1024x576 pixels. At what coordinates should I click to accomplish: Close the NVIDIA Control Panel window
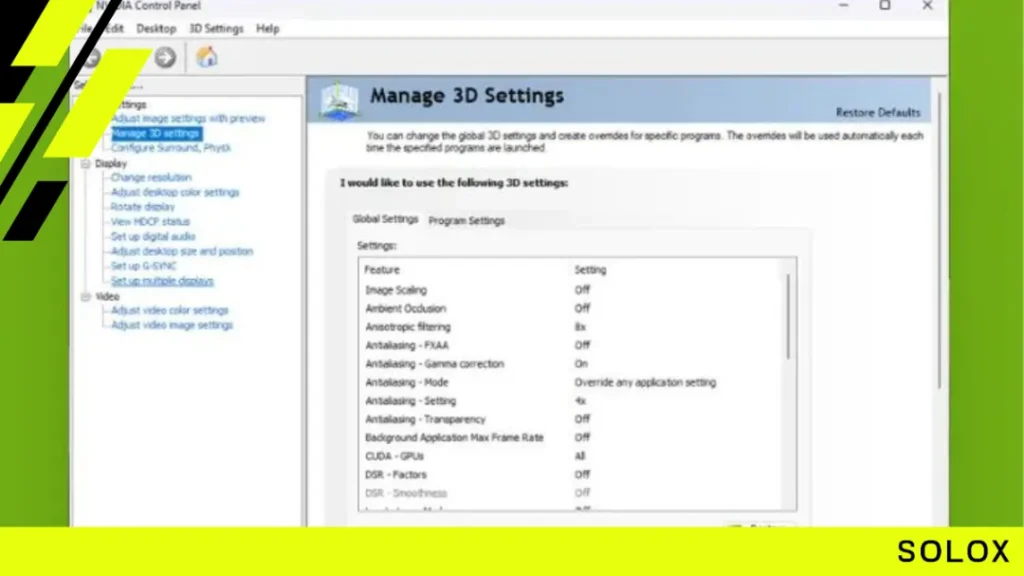pos(927,6)
